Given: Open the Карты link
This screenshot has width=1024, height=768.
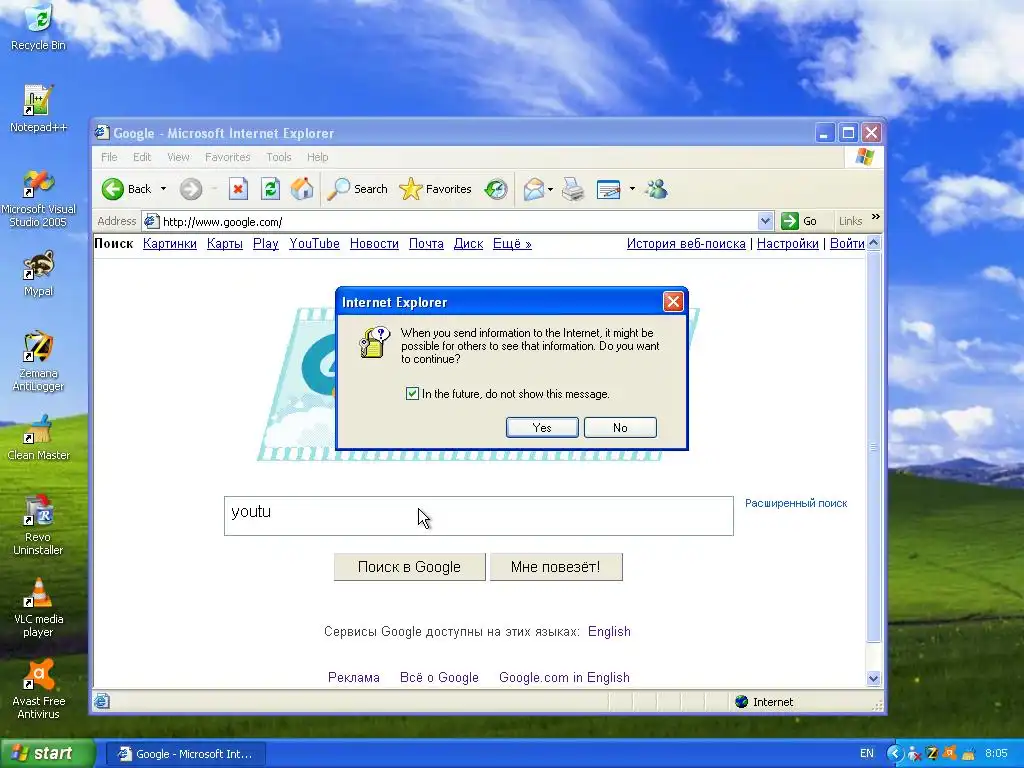Looking at the screenshot, I should tap(225, 244).
